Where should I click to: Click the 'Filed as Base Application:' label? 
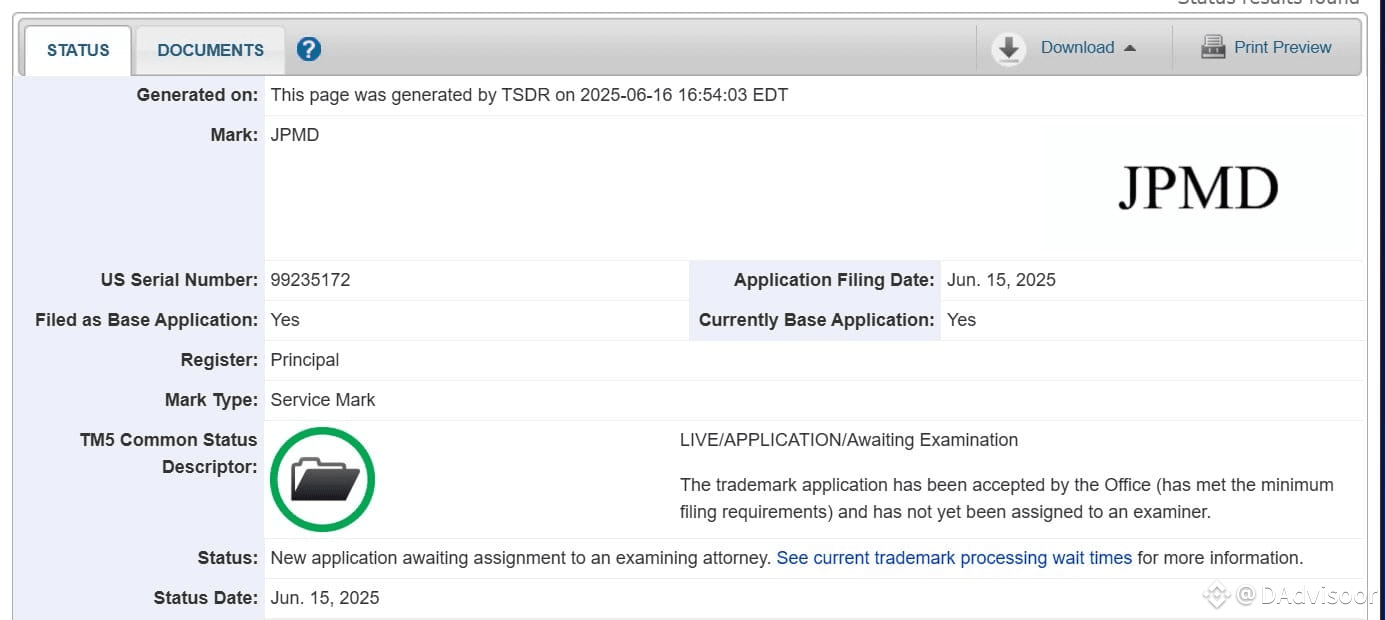[x=146, y=320]
